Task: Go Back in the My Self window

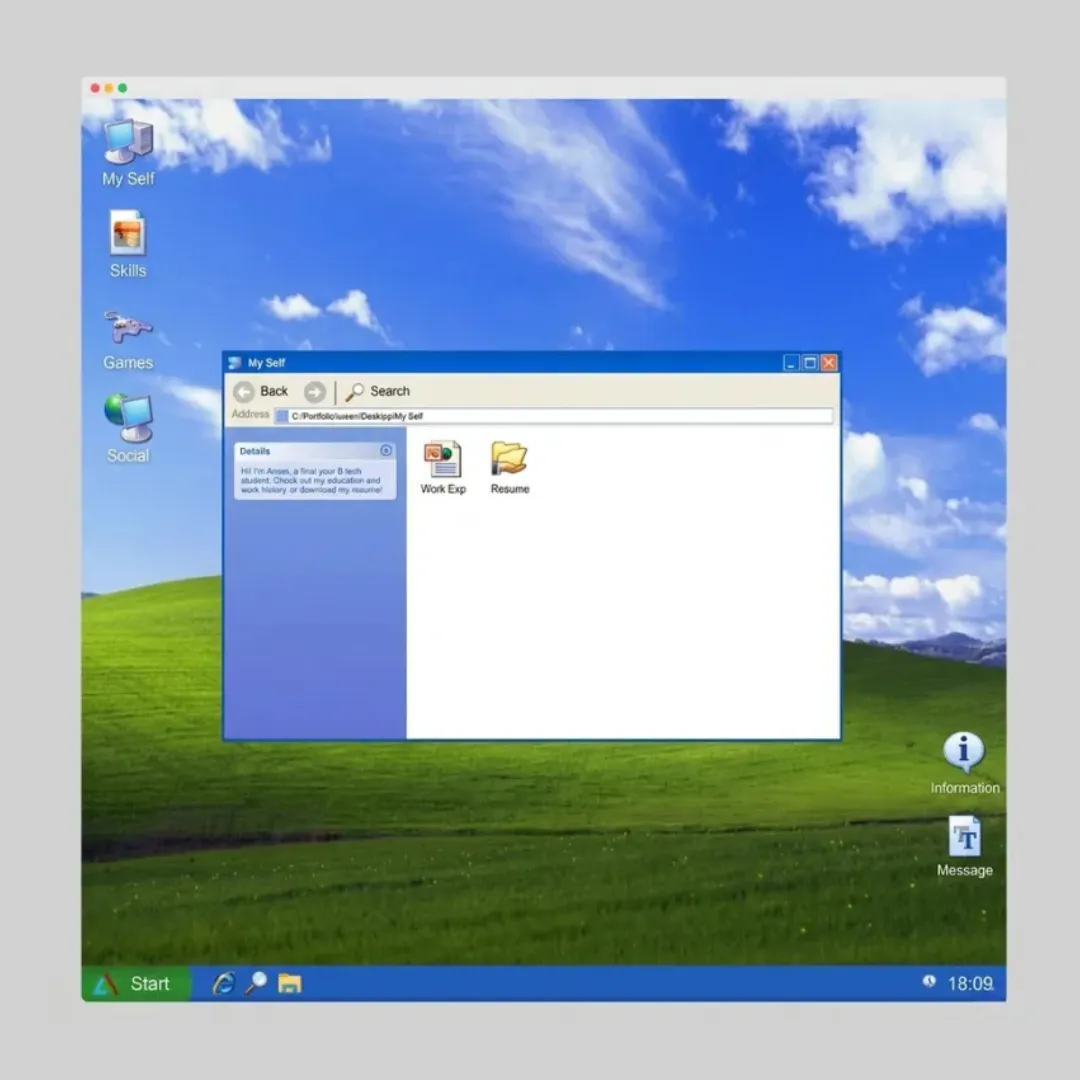Action: 261,391
